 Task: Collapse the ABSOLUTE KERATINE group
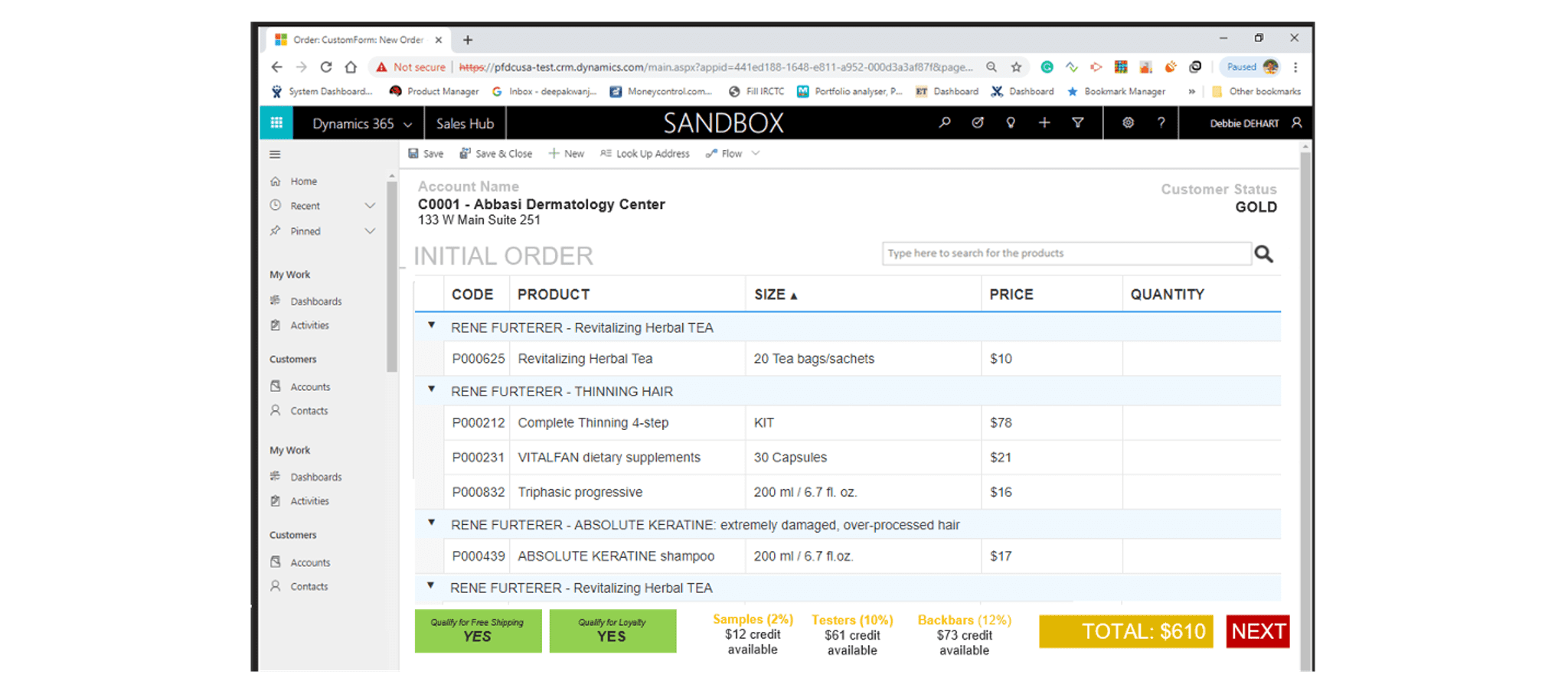[431, 523]
